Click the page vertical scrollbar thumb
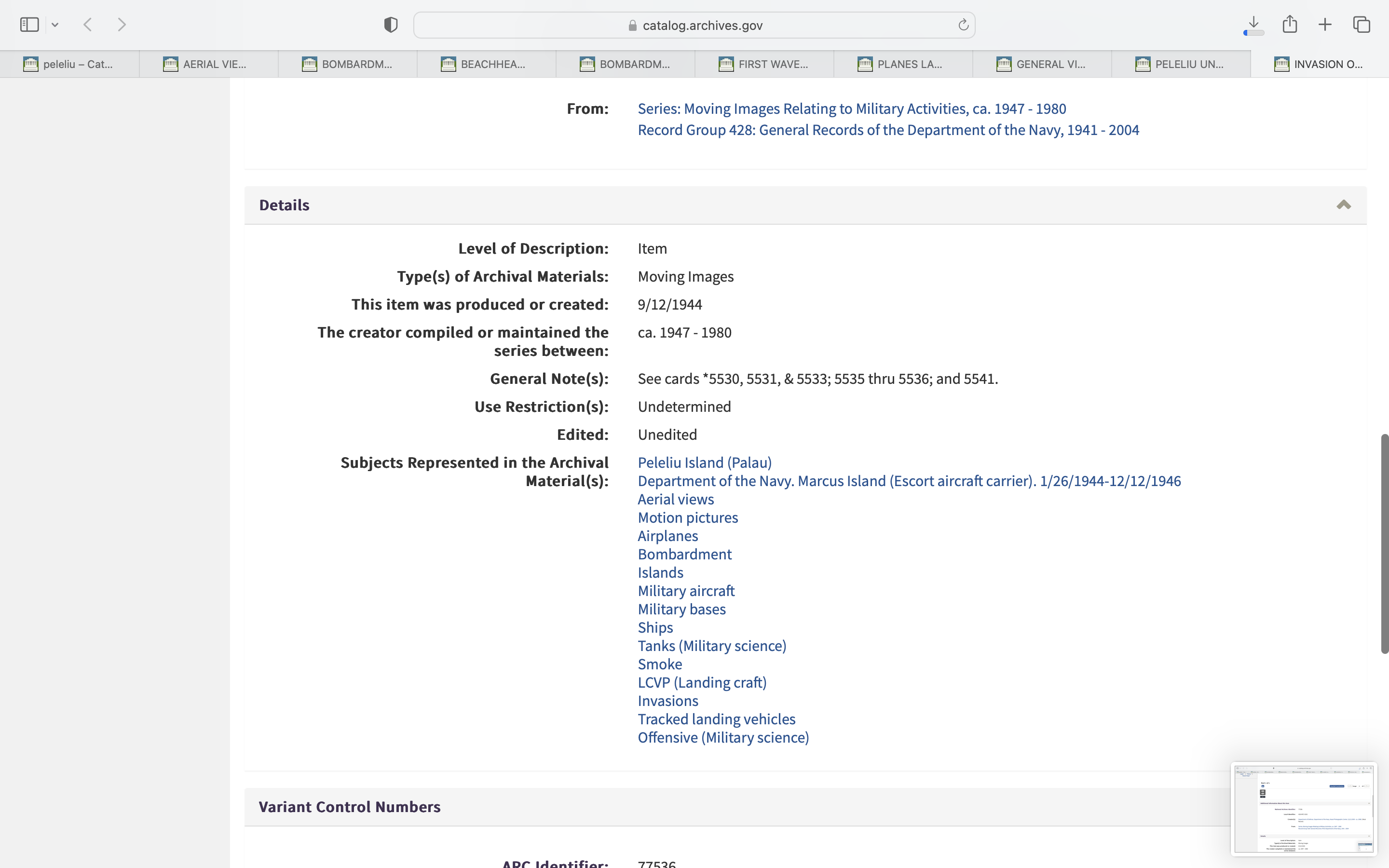This screenshot has height=868, width=1389. pyautogui.click(x=1384, y=543)
